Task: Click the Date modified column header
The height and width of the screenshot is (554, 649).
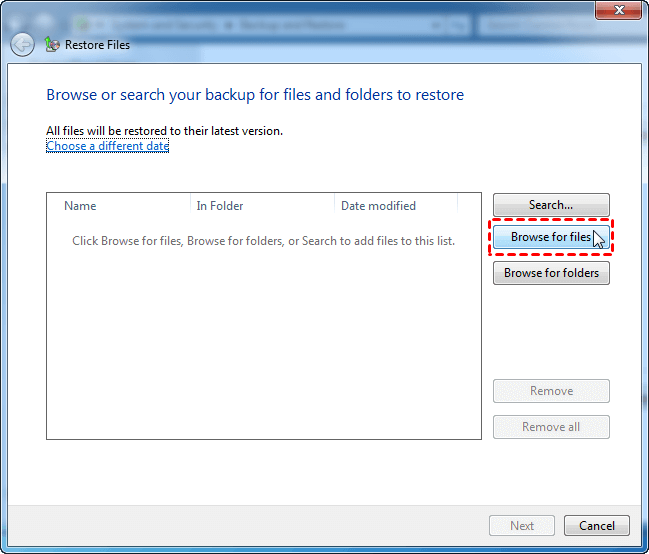Action: coord(396,206)
